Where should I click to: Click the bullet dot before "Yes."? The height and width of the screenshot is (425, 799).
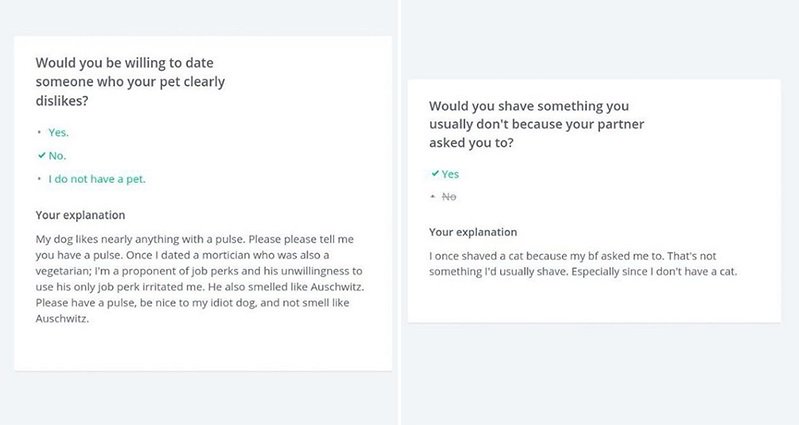[40, 132]
